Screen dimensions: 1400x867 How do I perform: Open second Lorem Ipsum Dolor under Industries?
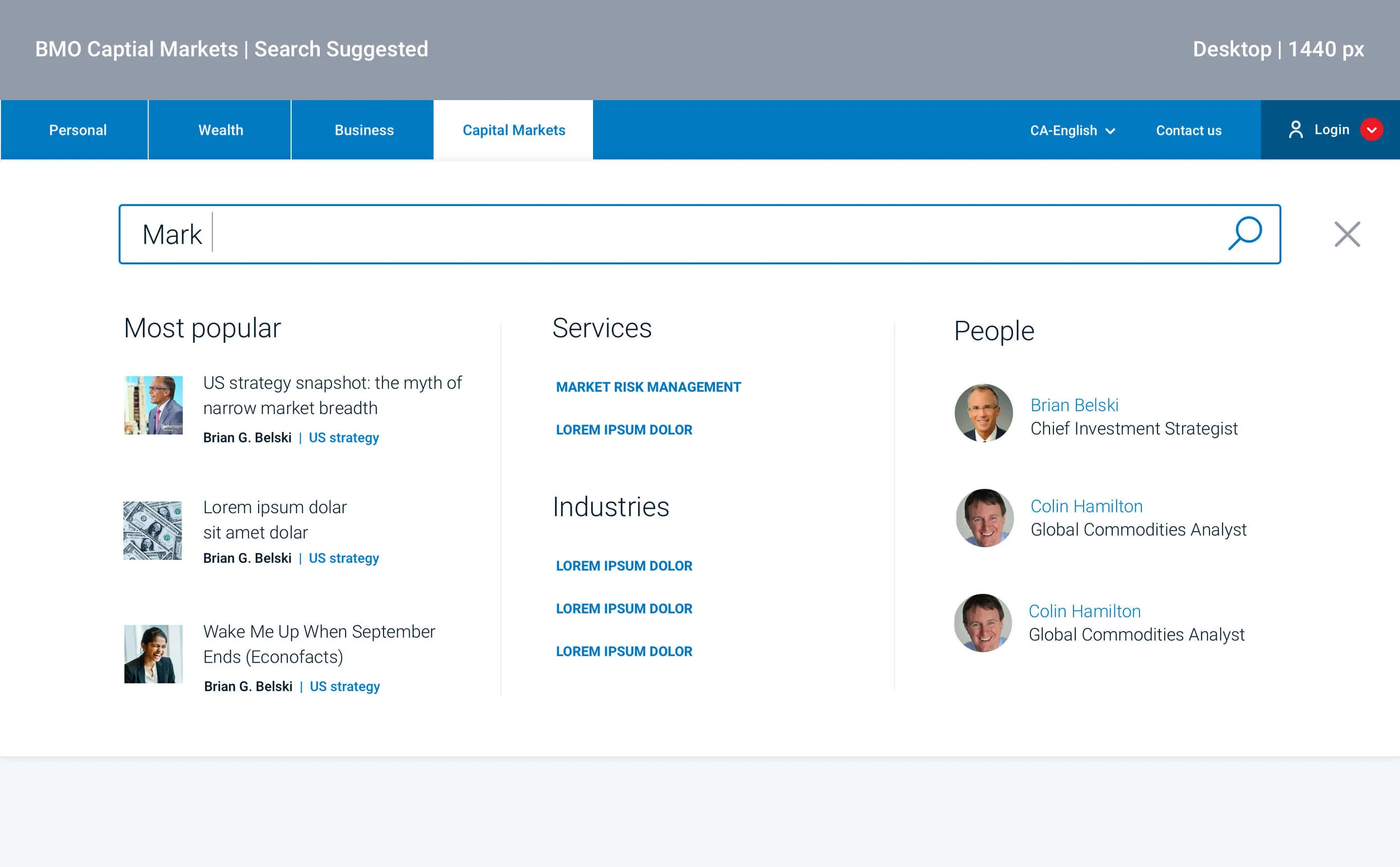(x=624, y=608)
